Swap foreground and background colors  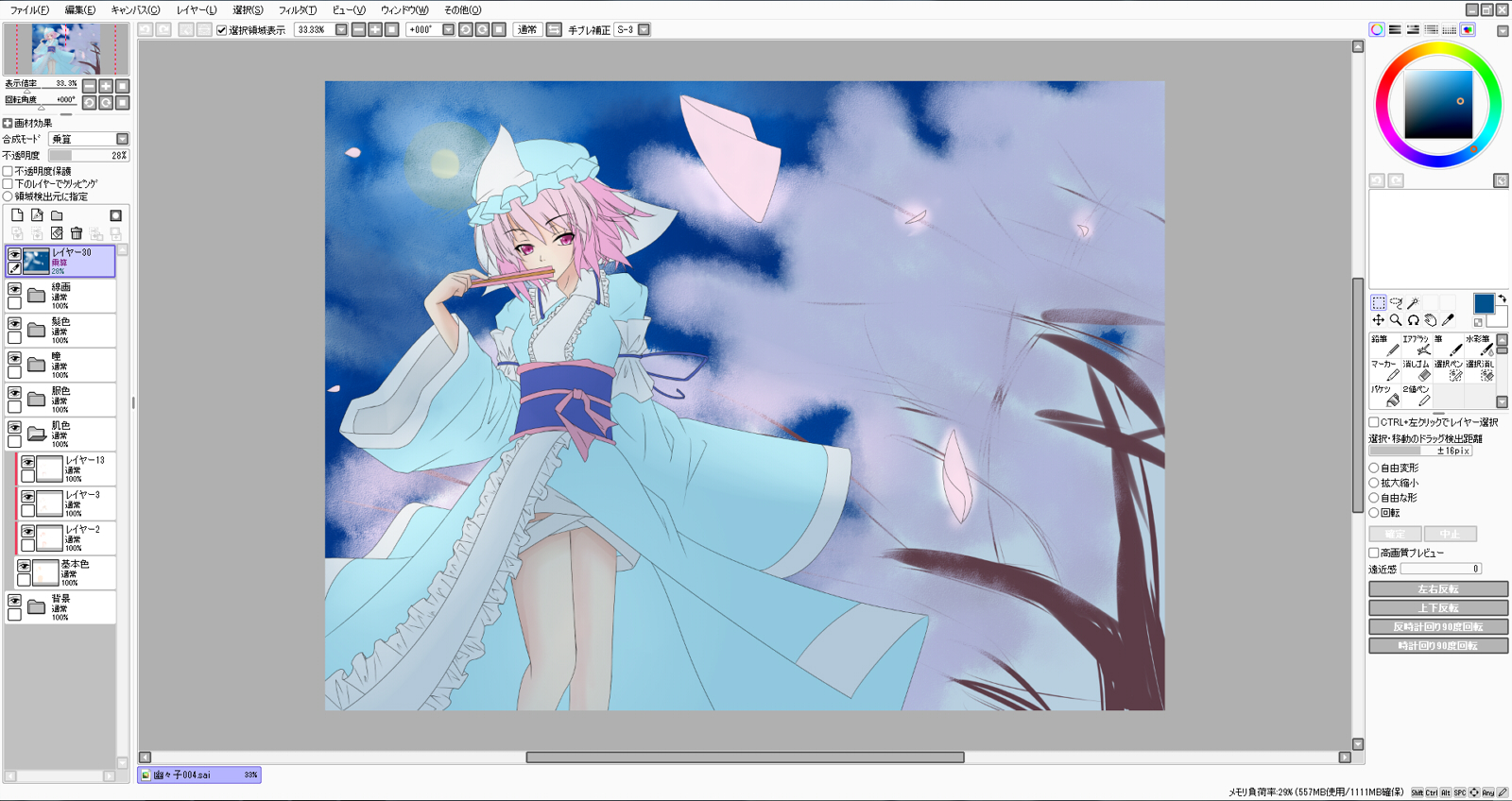(1502, 298)
